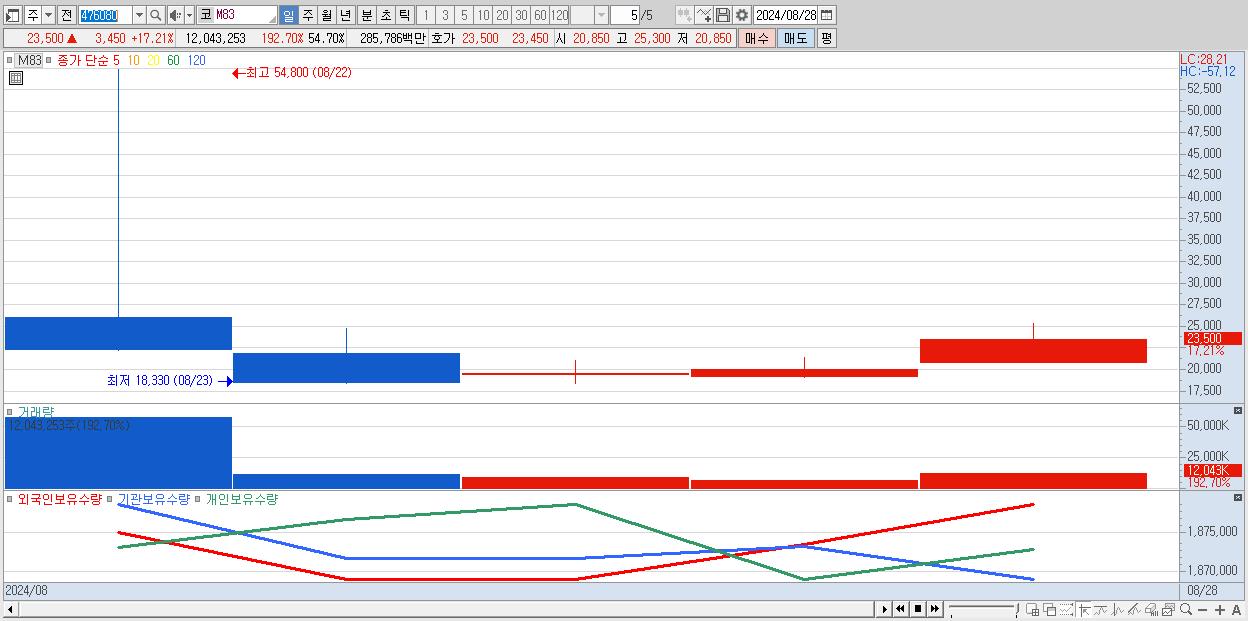Expand the stock code history dropdown
The image size is (1248, 621).
139,15
